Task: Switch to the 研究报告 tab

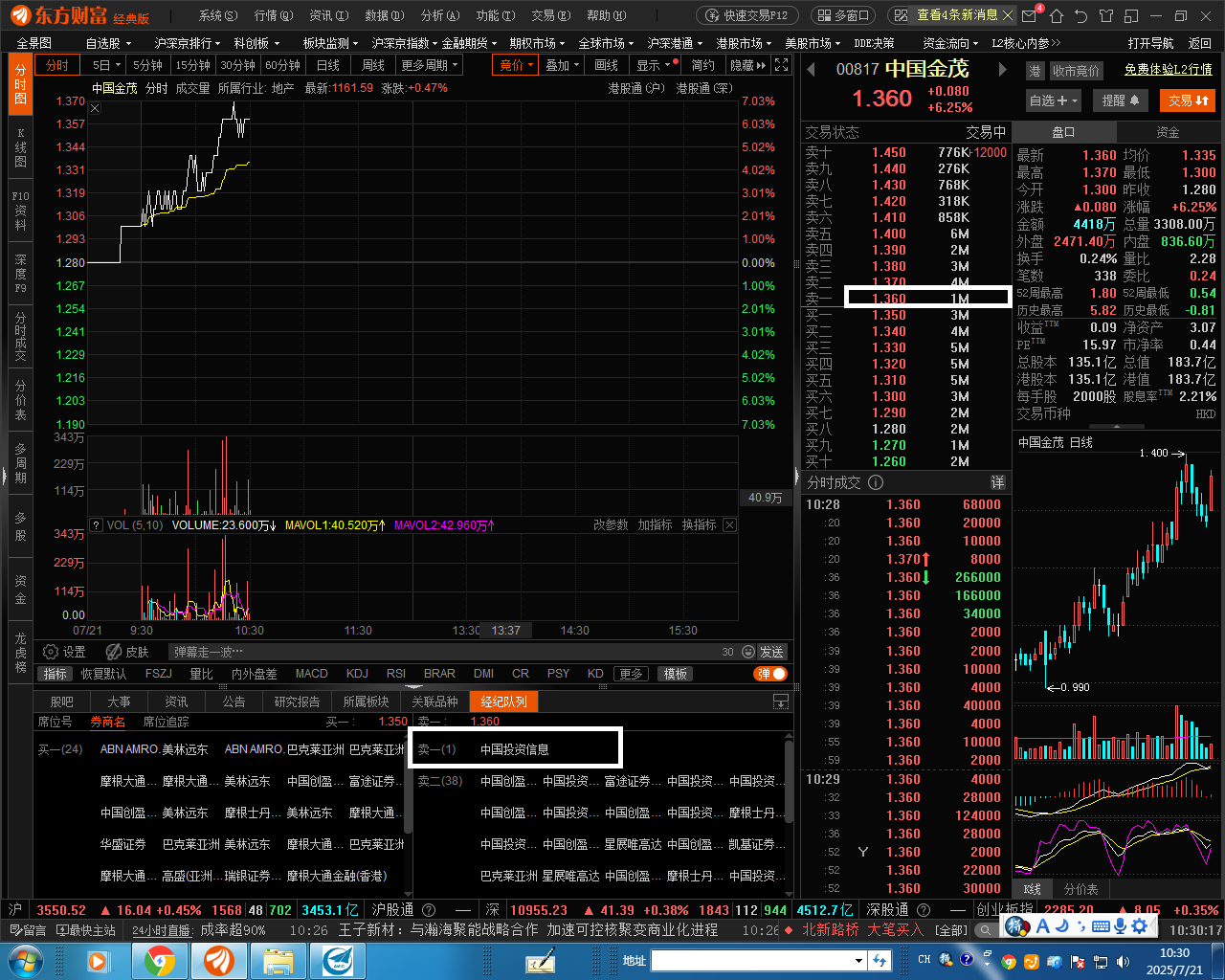Action: (x=297, y=702)
